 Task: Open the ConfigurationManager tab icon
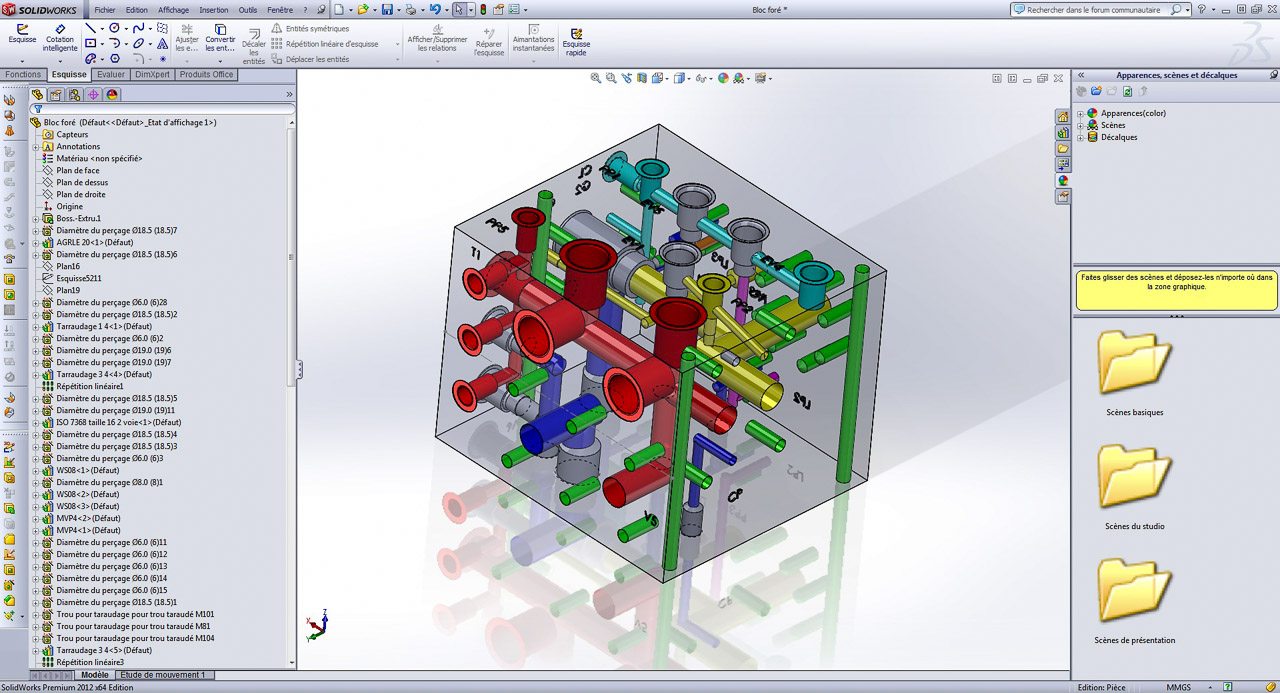pos(75,95)
